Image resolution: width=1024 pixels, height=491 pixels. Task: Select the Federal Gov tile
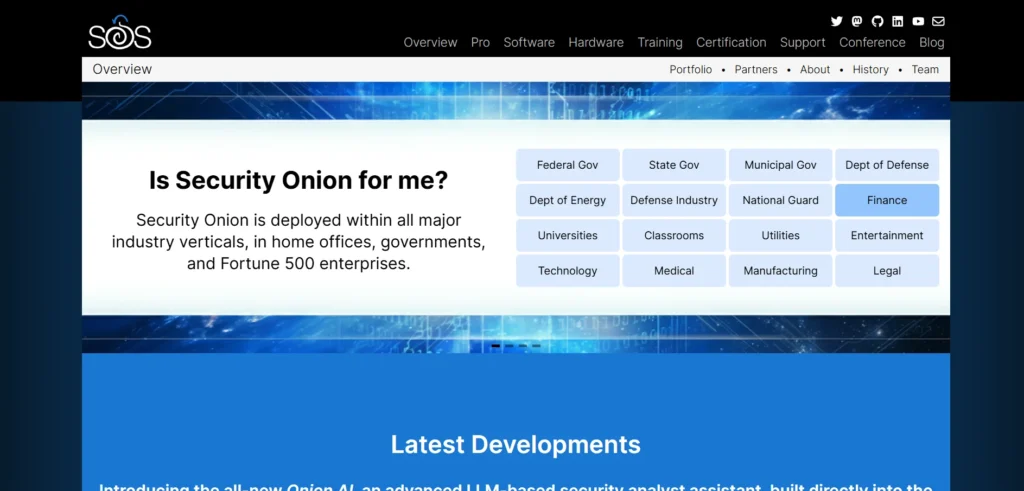click(568, 165)
